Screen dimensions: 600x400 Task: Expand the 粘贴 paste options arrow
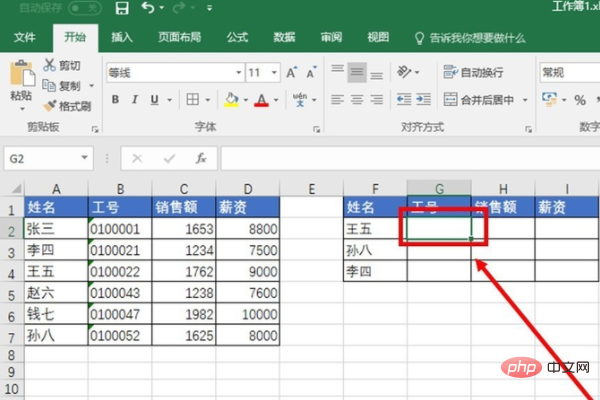click(x=22, y=109)
